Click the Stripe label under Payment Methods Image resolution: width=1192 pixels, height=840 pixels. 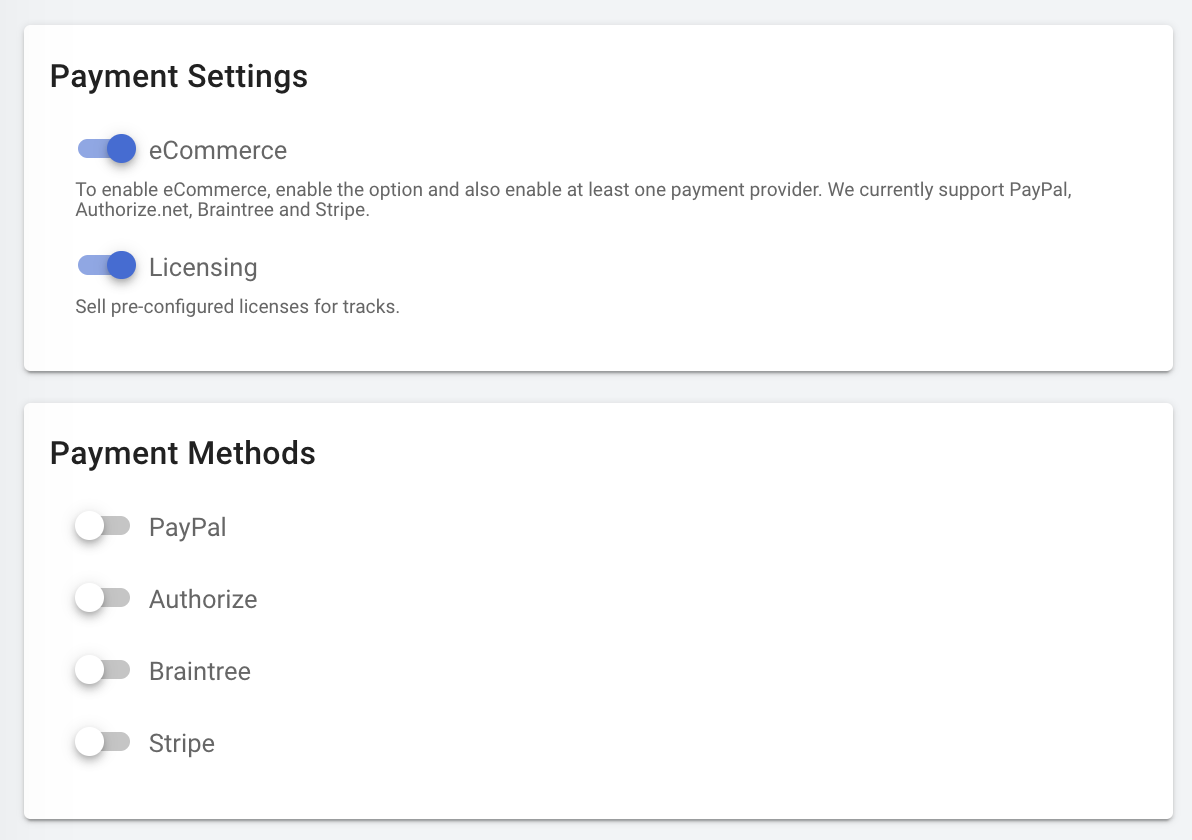click(x=182, y=743)
